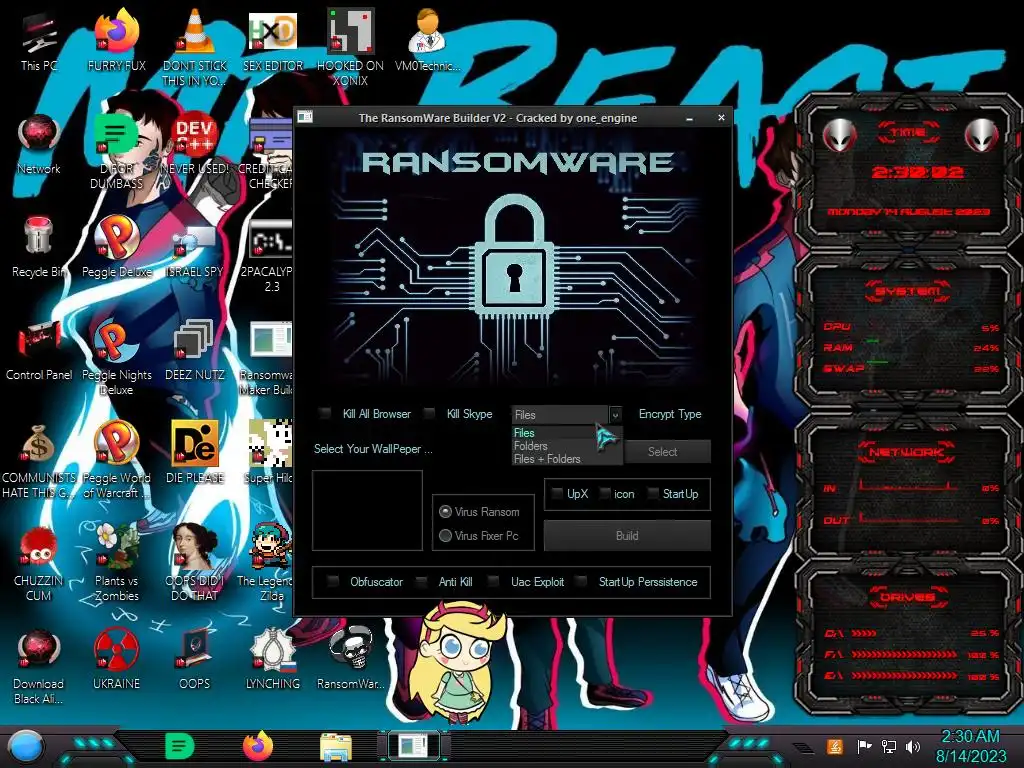This screenshot has width=1024, height=768.
Task: Open the Download Black Ali shortcut
Action: (39, 667)
